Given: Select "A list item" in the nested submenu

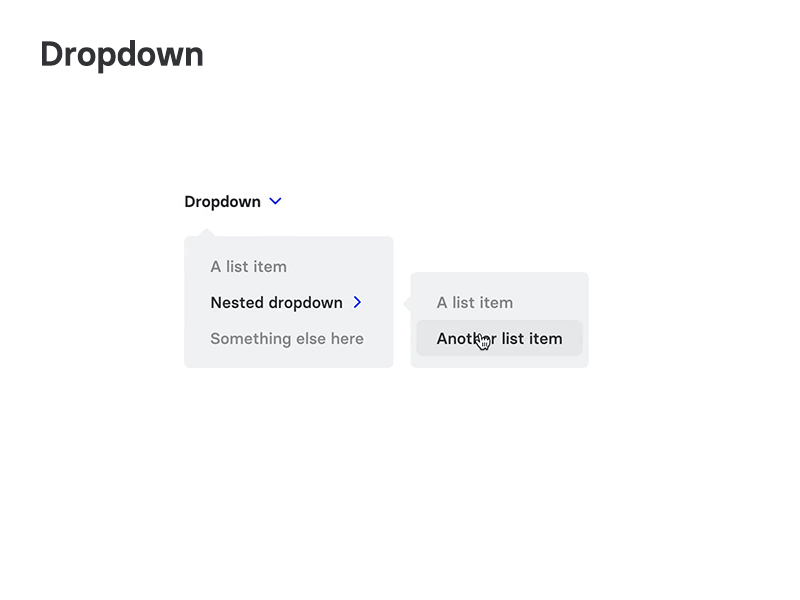Looking at the screenshot, I should click(x=474, y=303).
